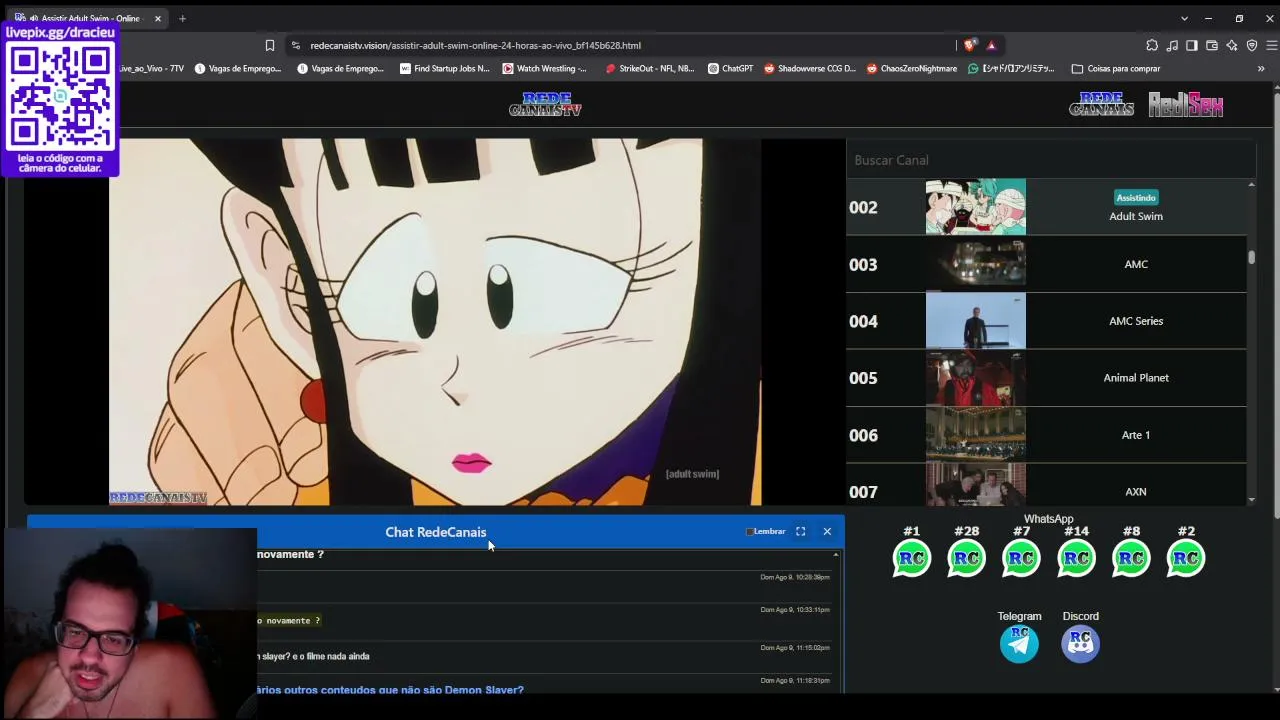Image resolution: width=1280 pixels, height=720 pixels.
Task: Open the Shadowverse CCG bookmark
Action: [810, 69]
